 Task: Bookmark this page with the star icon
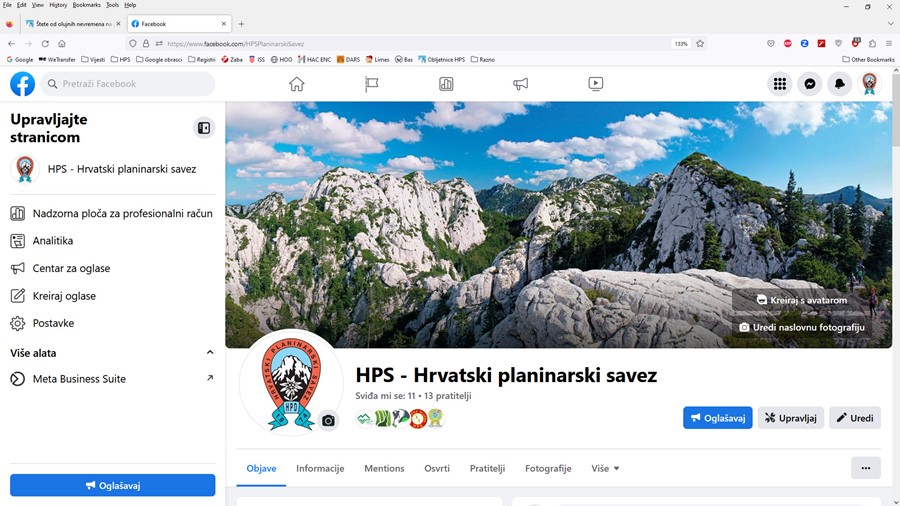pos(700,44)
